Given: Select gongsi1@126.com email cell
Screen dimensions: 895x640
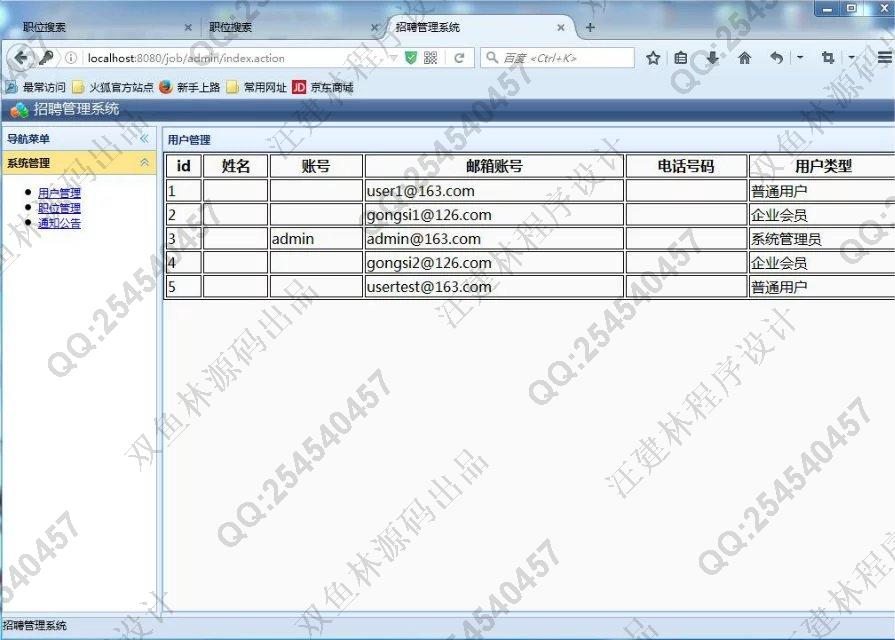Looking at the screenshot, I should (494, 215).
